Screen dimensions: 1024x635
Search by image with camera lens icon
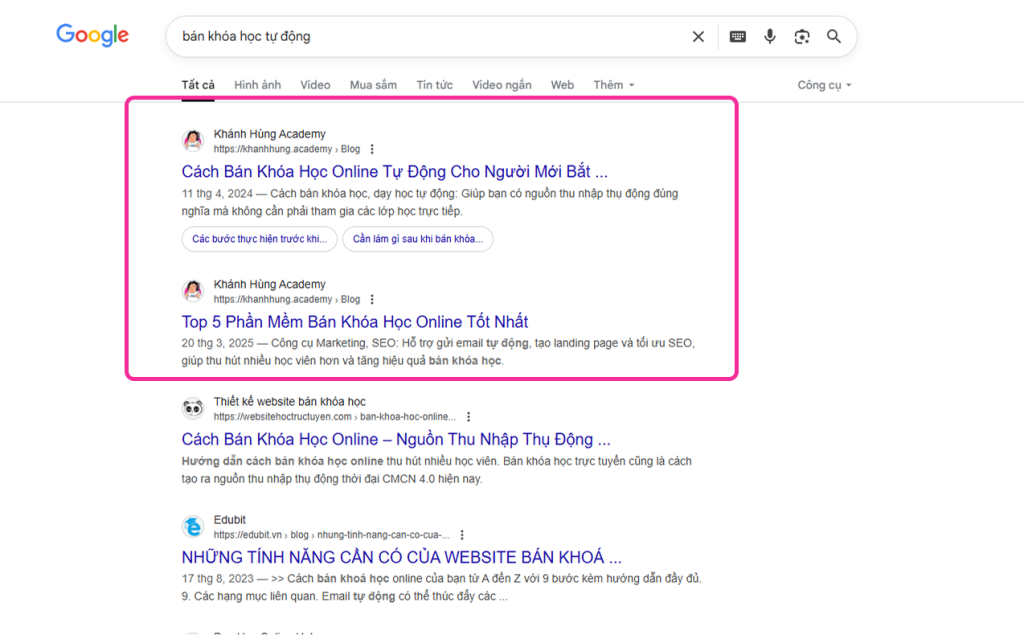point(802,37)
